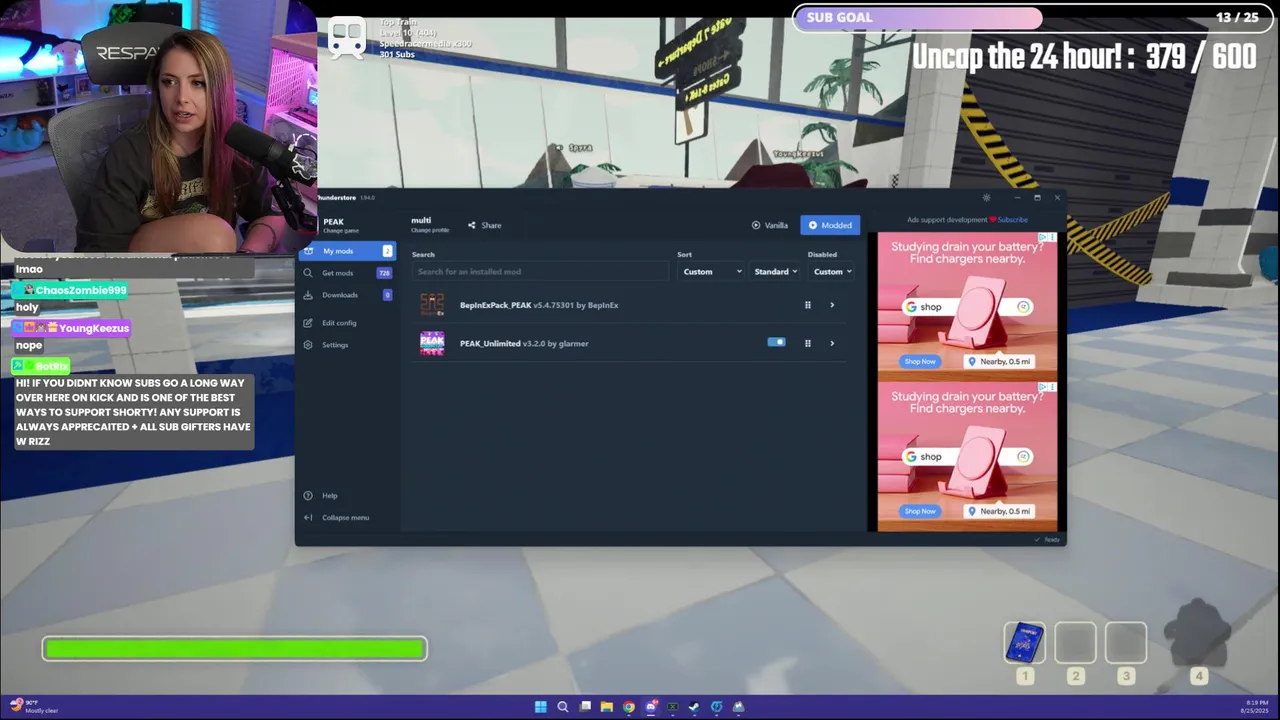
Task: Click the My mods box icon
Action: [308, 251]
